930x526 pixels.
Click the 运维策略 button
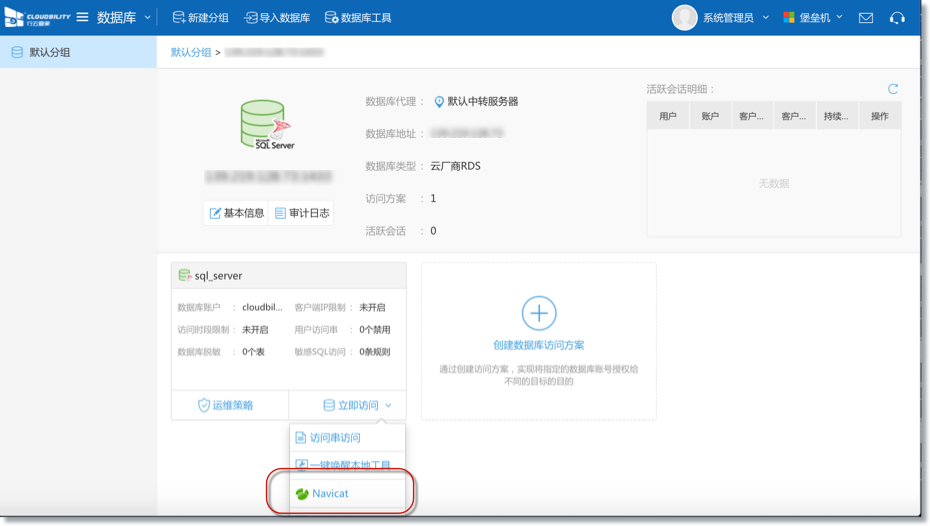tap(226, 405)
